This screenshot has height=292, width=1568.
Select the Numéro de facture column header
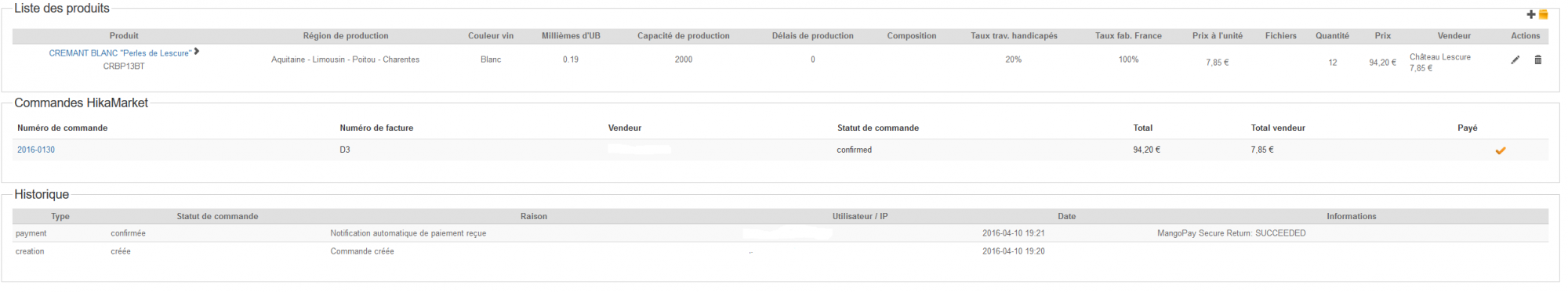pos(376,128)
